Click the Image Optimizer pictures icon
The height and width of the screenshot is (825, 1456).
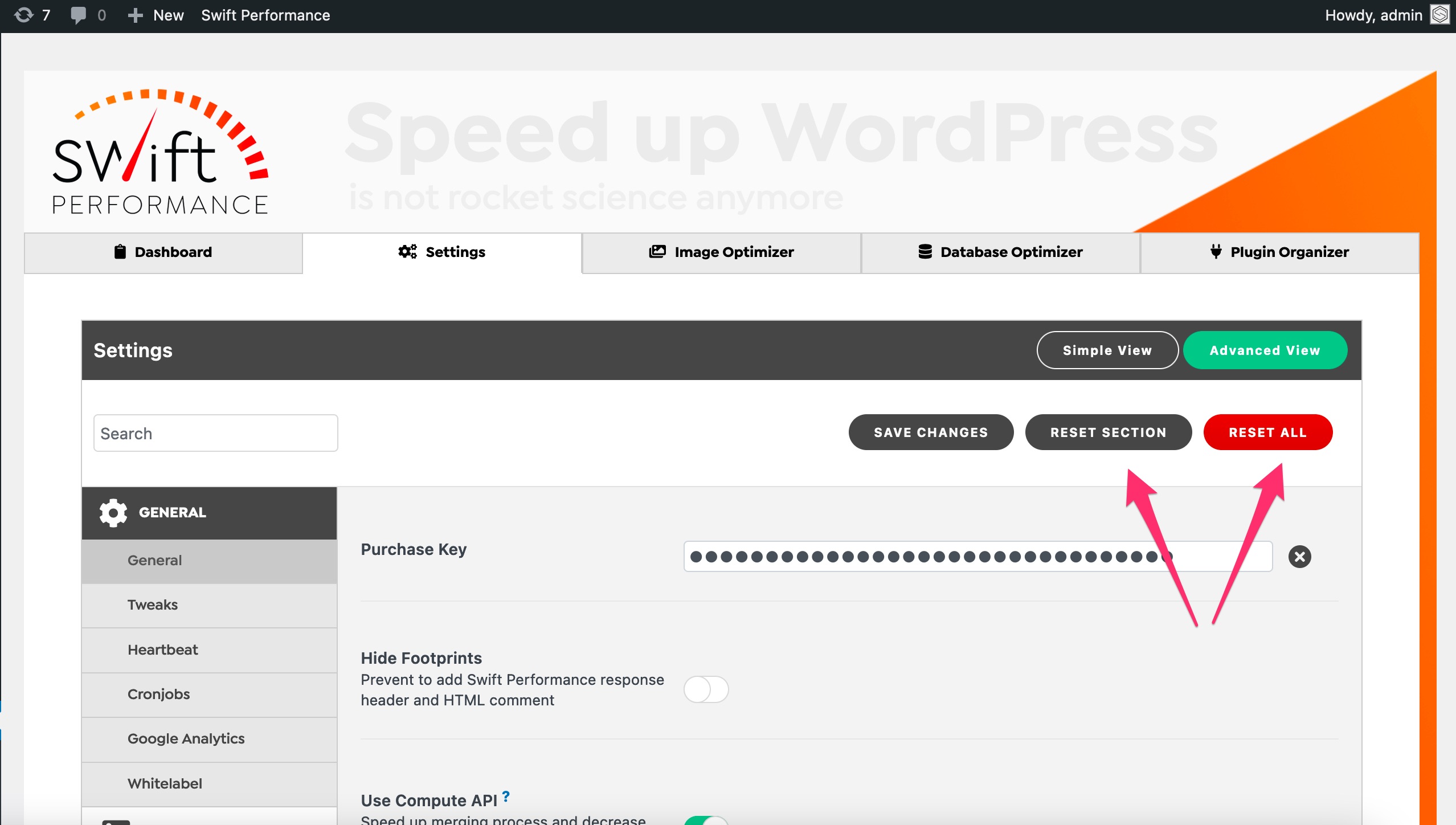tap(657, 252)
